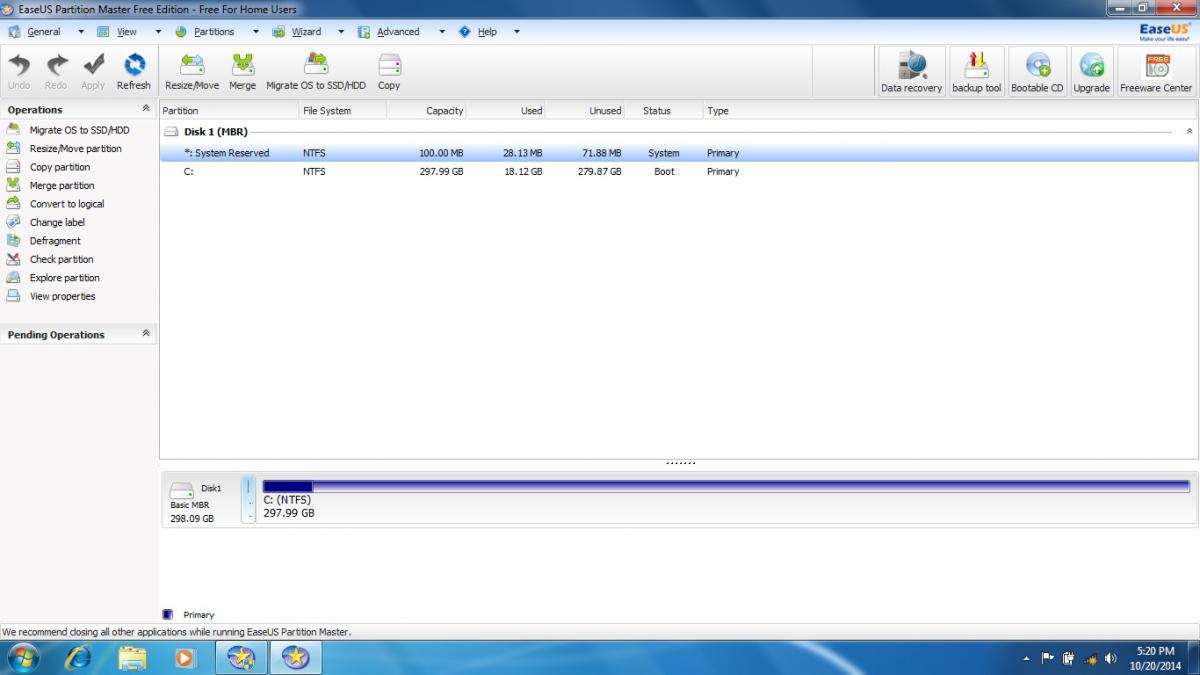Collapse the Operations panel

146,109
